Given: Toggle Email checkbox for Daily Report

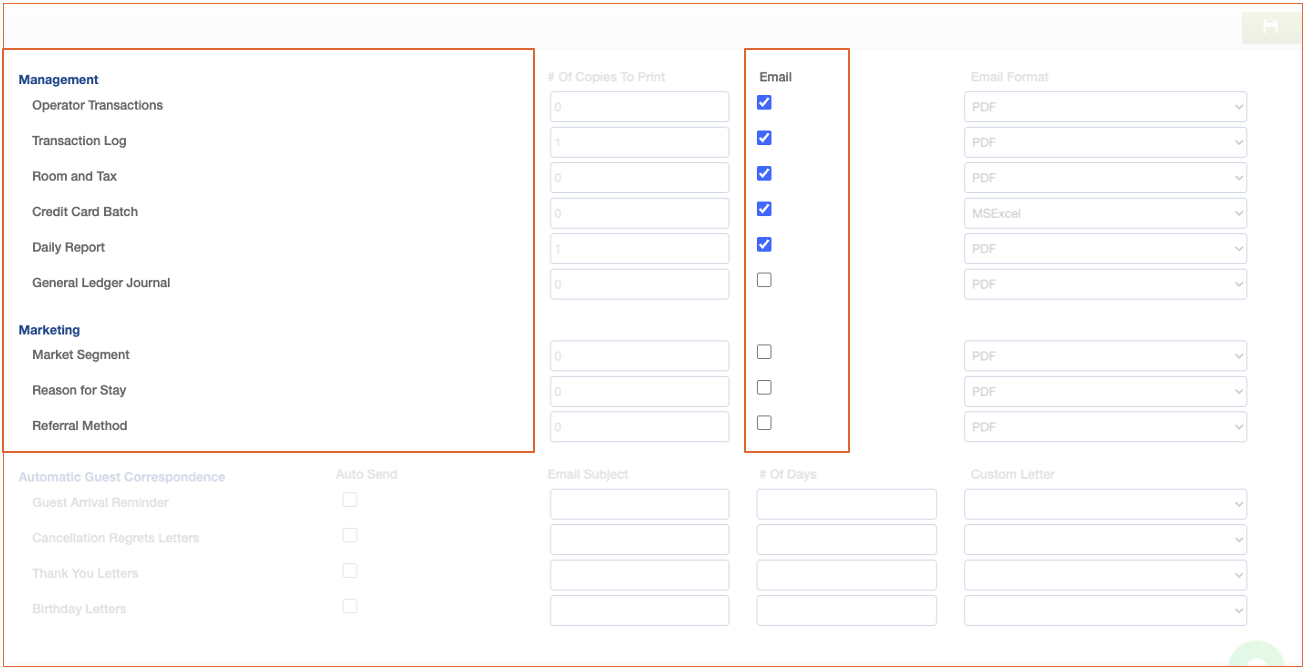Looking at the screenshot, I should pos(764,244).
